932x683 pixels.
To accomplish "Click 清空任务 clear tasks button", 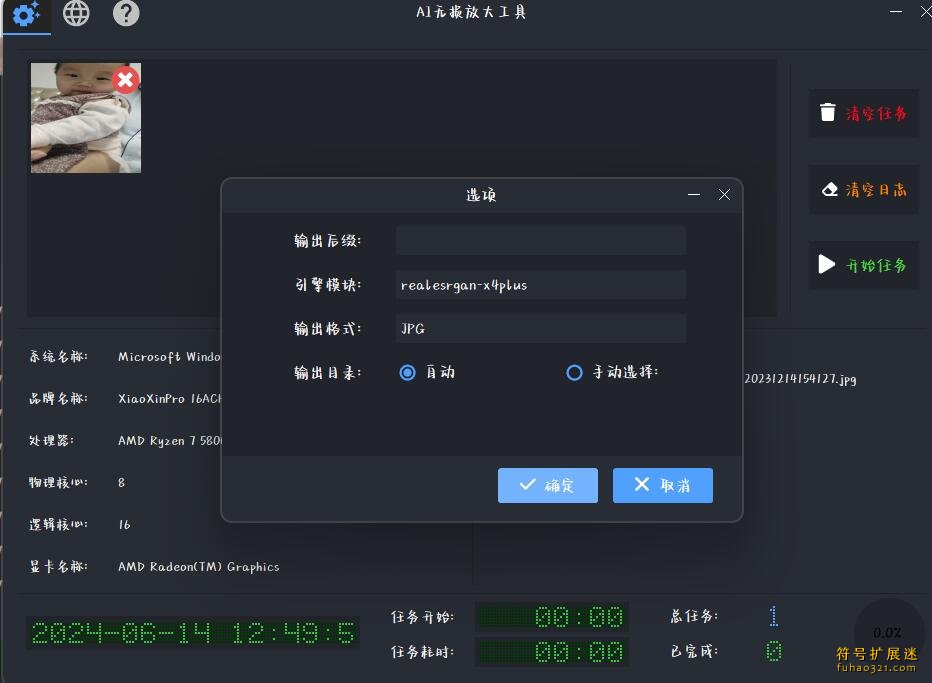I will [x=864, y=113].
